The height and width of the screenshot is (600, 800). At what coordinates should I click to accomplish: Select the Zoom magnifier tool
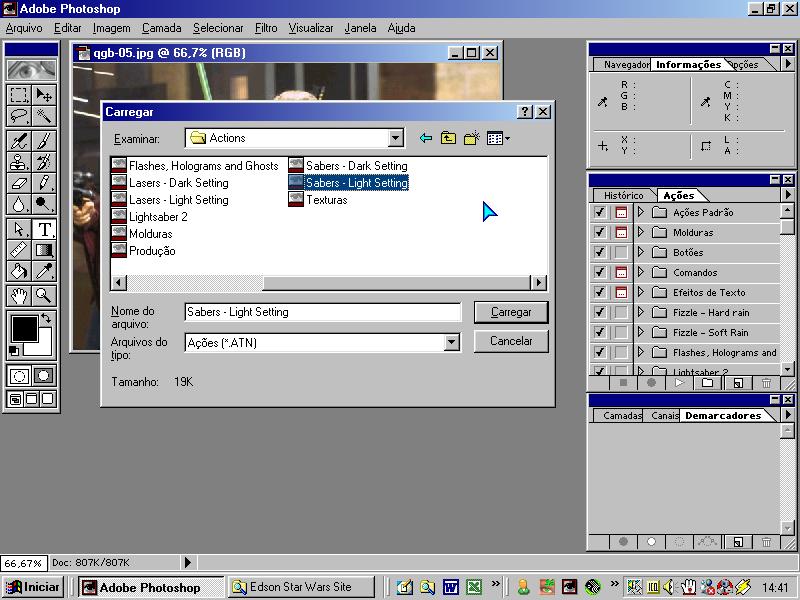44,295
